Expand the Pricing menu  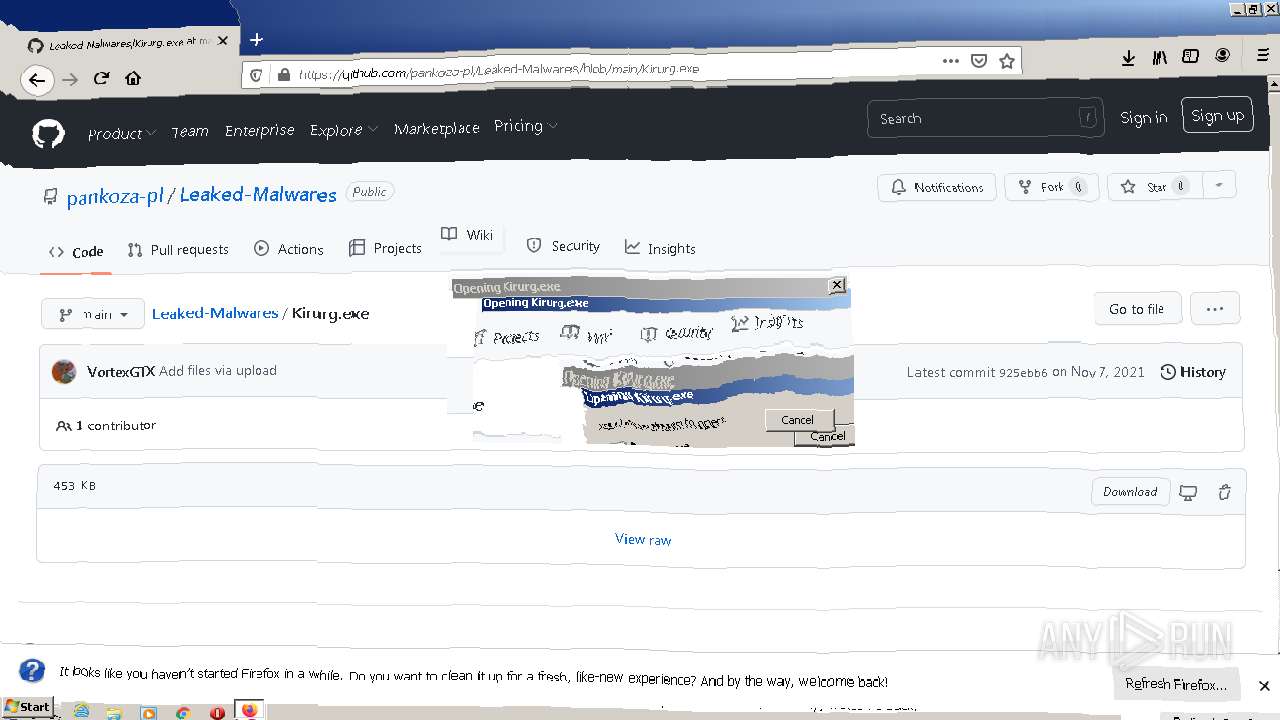click(x=526, y=126)
